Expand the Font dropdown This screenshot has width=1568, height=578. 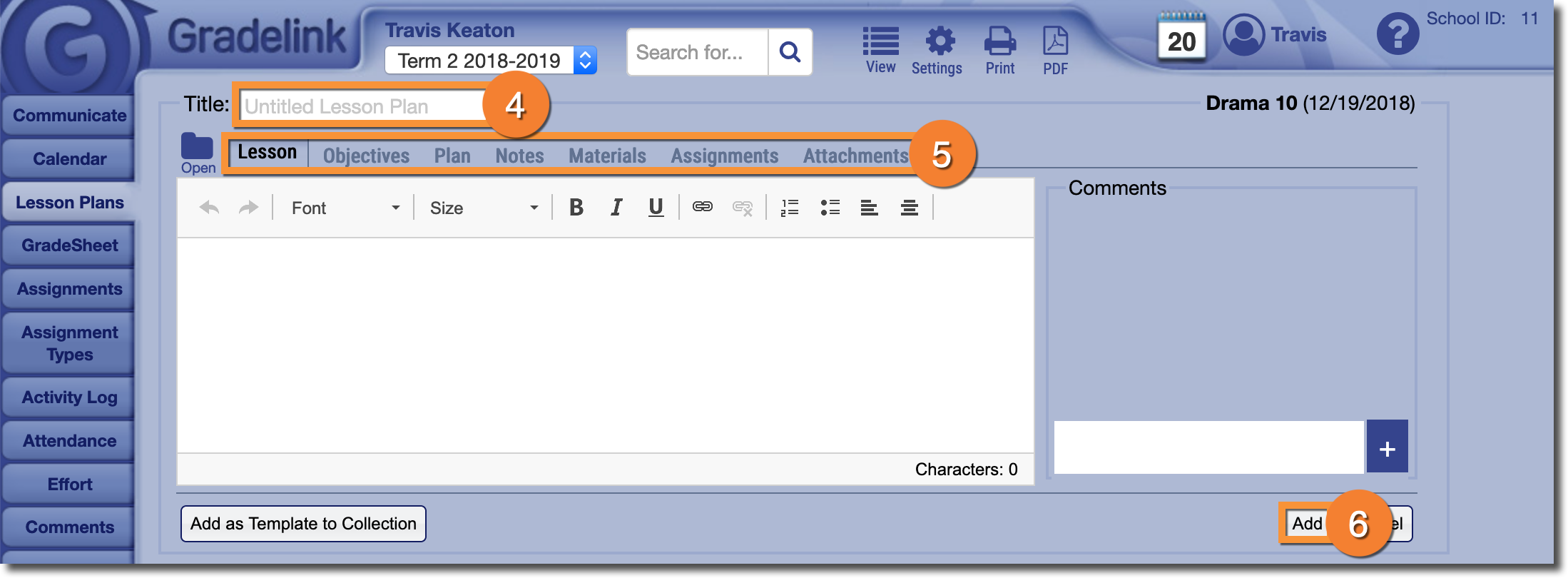pos(345,208)
